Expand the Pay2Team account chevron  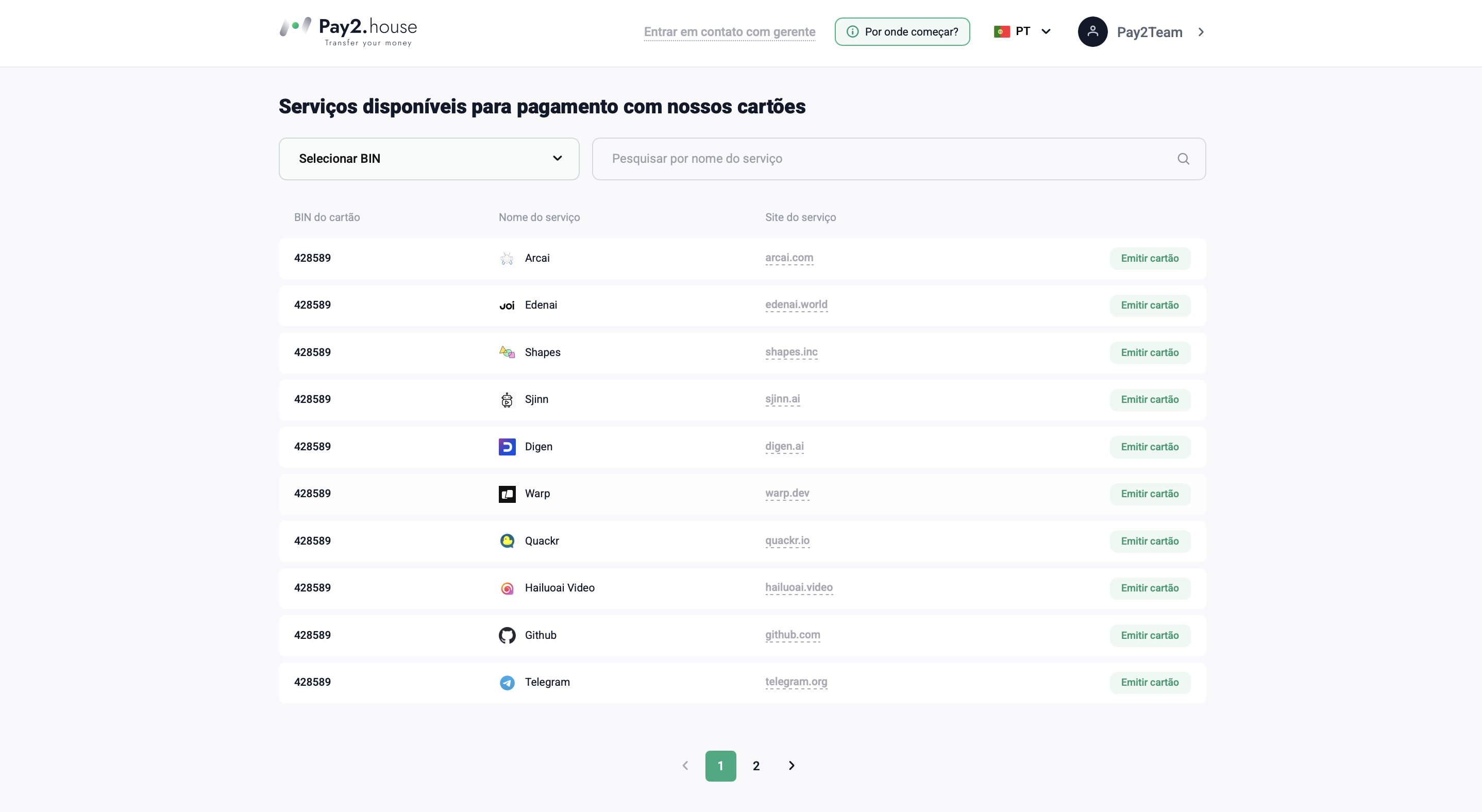(x=1201, y=31)
